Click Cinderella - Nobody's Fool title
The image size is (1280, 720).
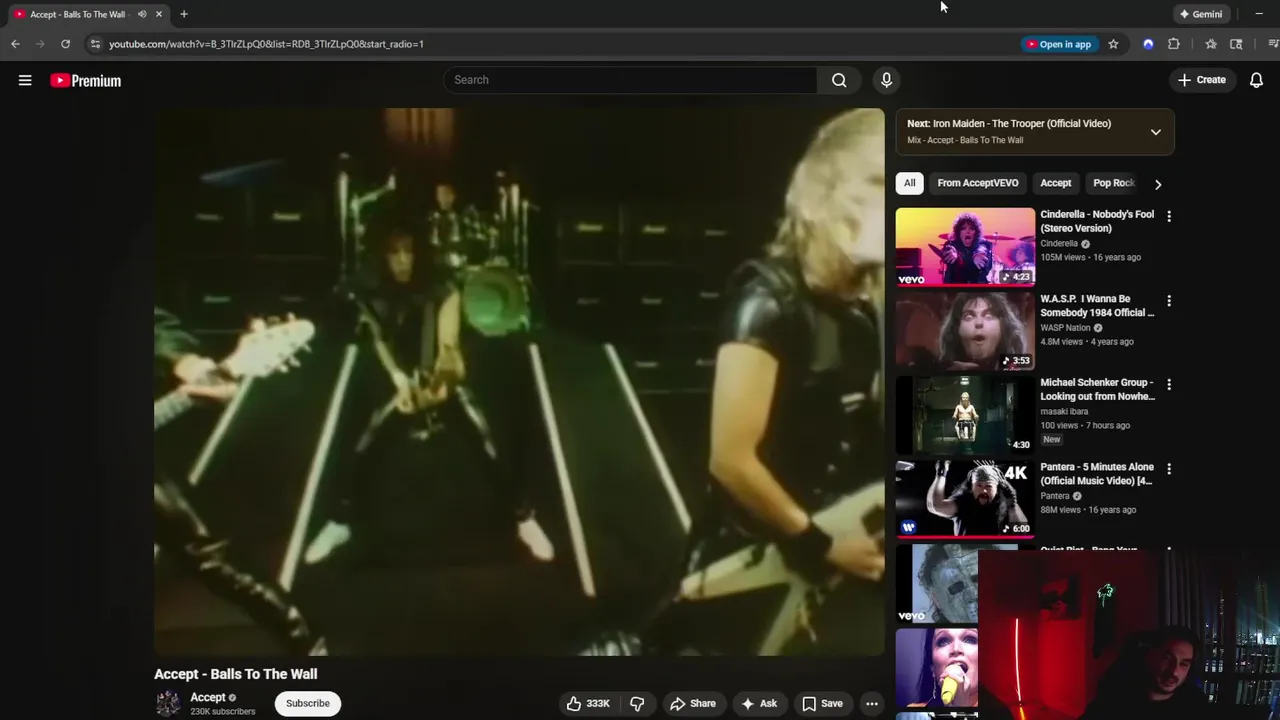(1097, 221)
